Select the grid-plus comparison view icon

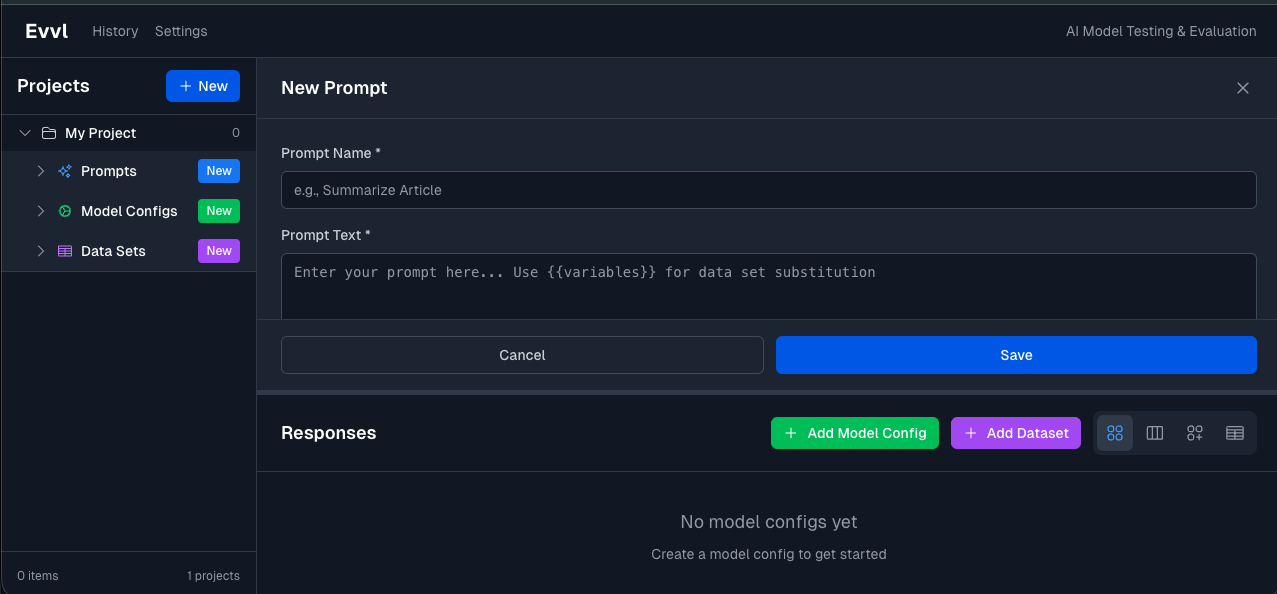(x=1194, y=433)
